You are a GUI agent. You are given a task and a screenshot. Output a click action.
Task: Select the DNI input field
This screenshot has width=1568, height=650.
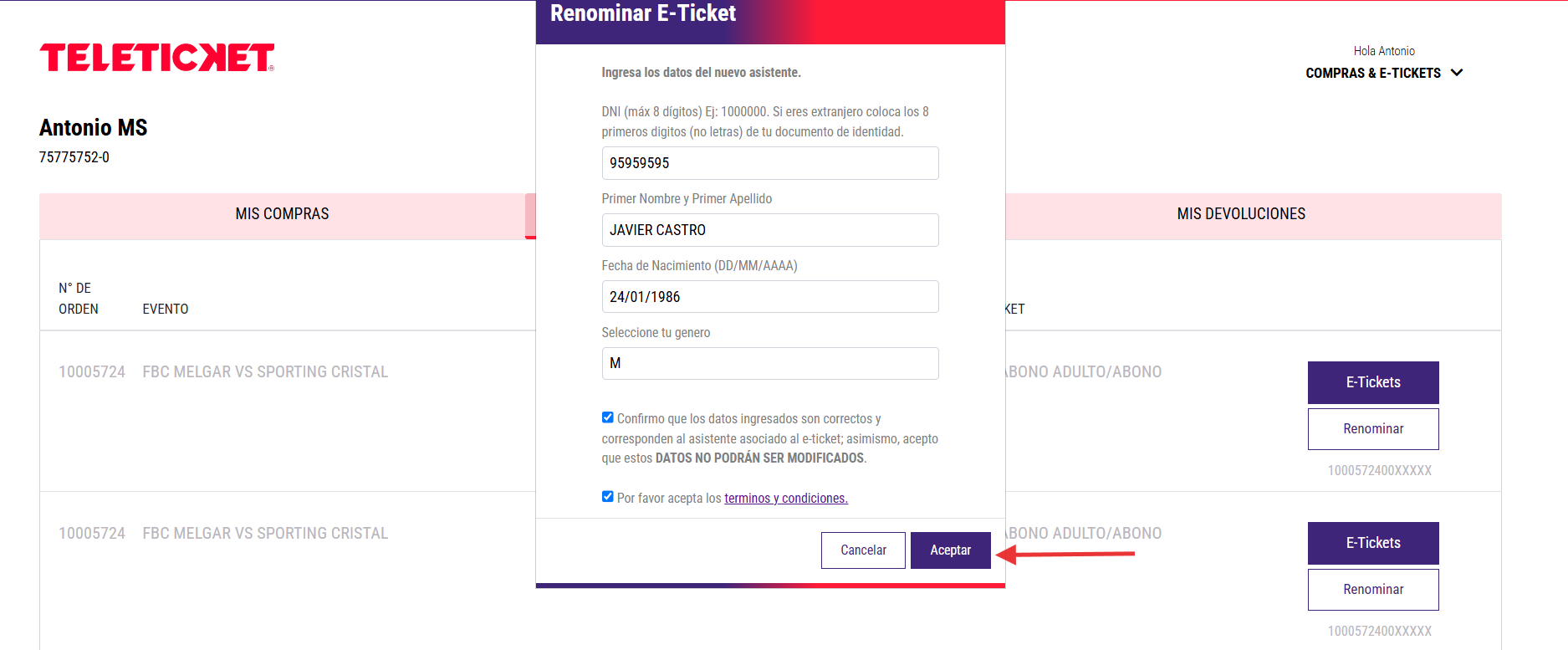770,163
